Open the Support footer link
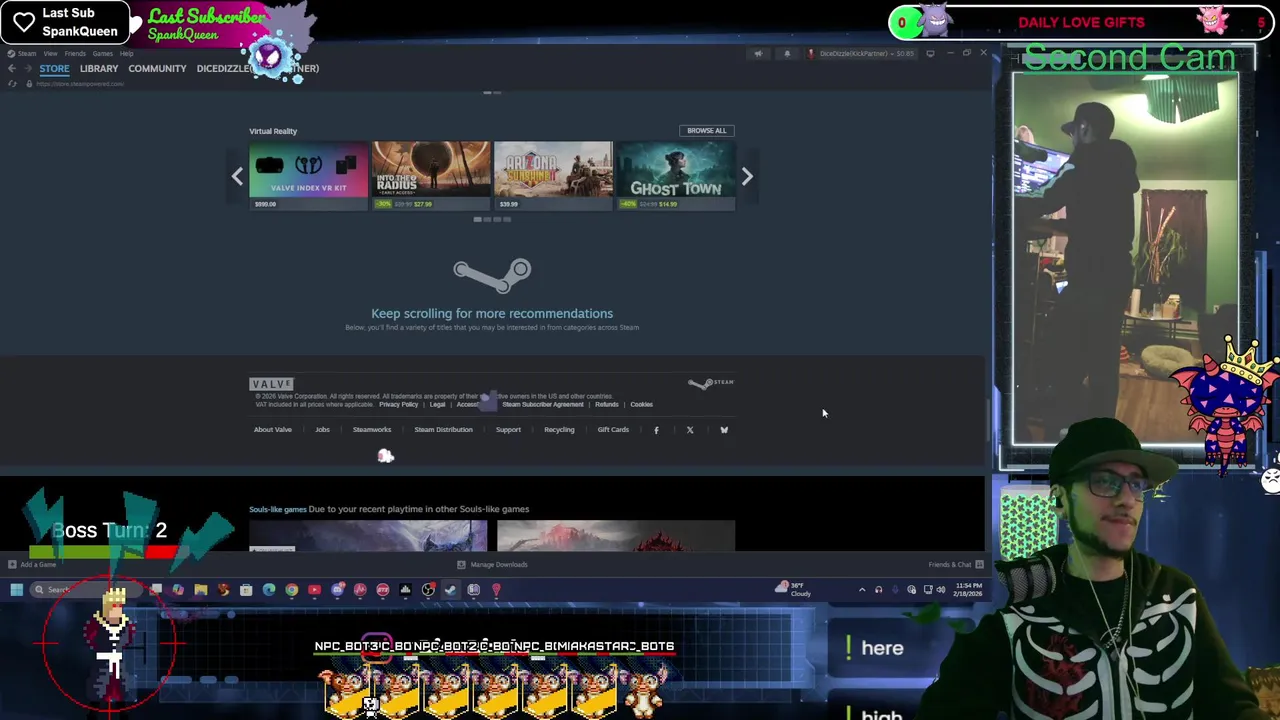The height and width of the screenshot is (720, 1280). (x=508, y=429)
